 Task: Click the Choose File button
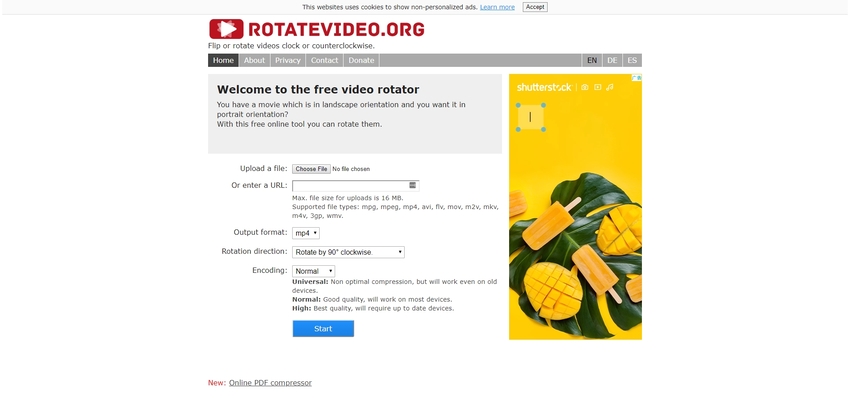(311, 169)
